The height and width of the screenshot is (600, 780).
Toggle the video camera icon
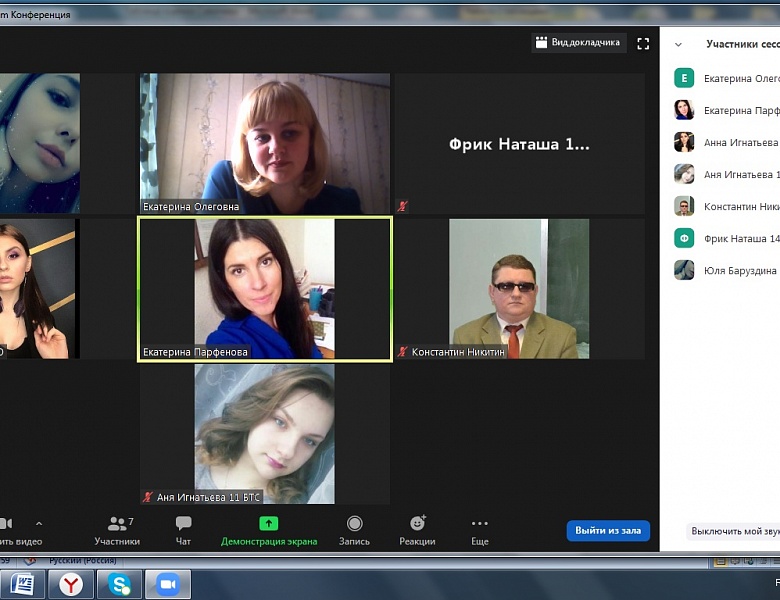click(x=6, y=523)
